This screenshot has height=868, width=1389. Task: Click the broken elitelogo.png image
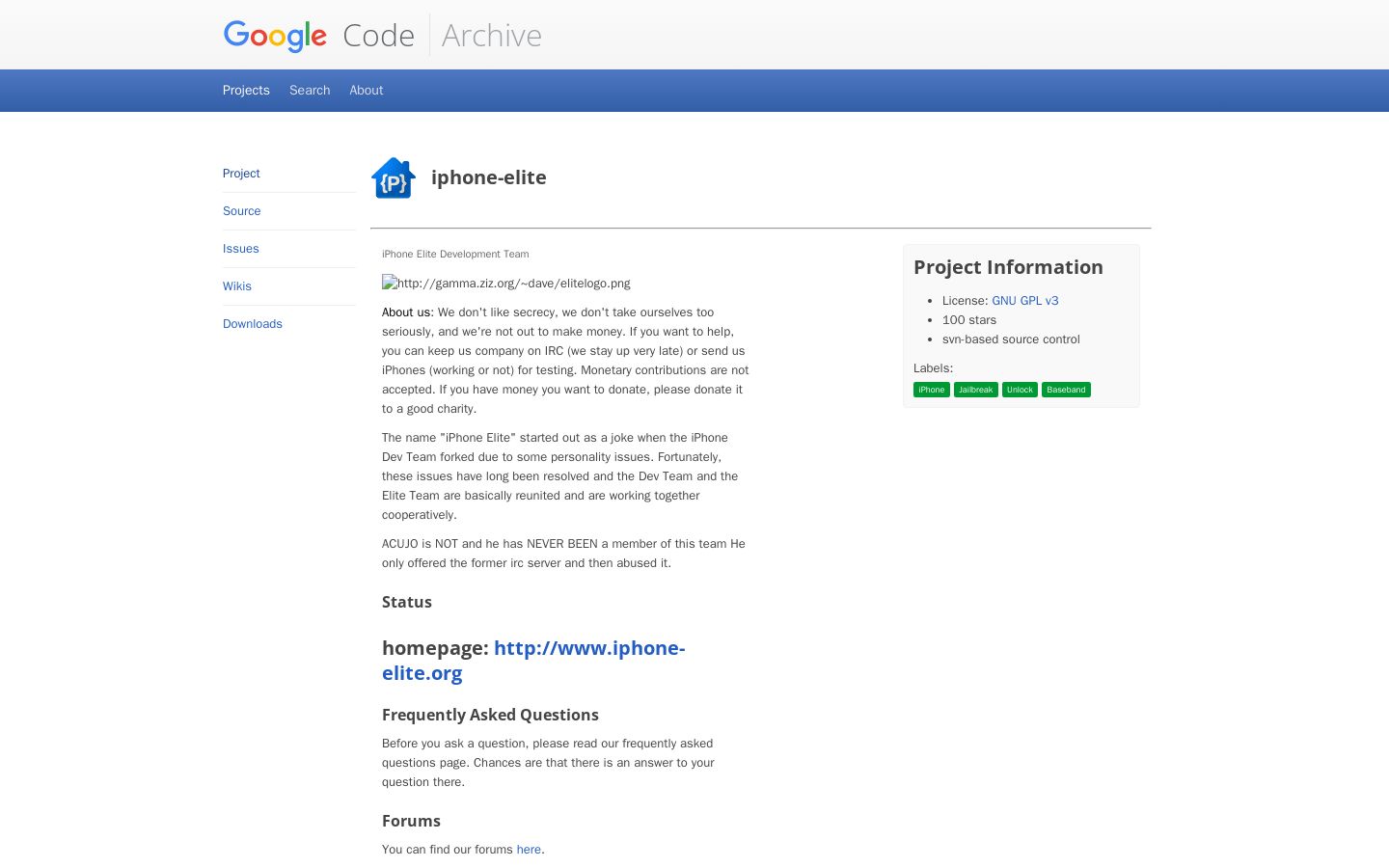tap(506, 283)
